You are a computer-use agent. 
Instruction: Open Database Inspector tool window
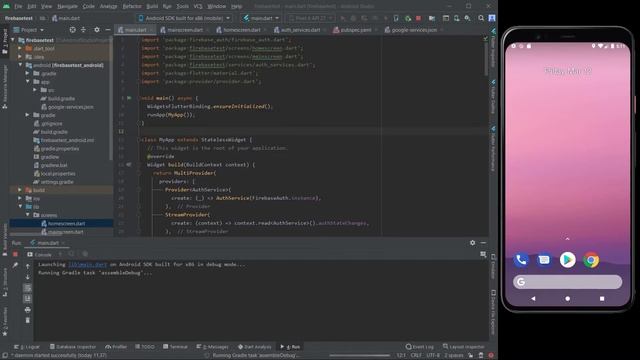click(73, 347)
